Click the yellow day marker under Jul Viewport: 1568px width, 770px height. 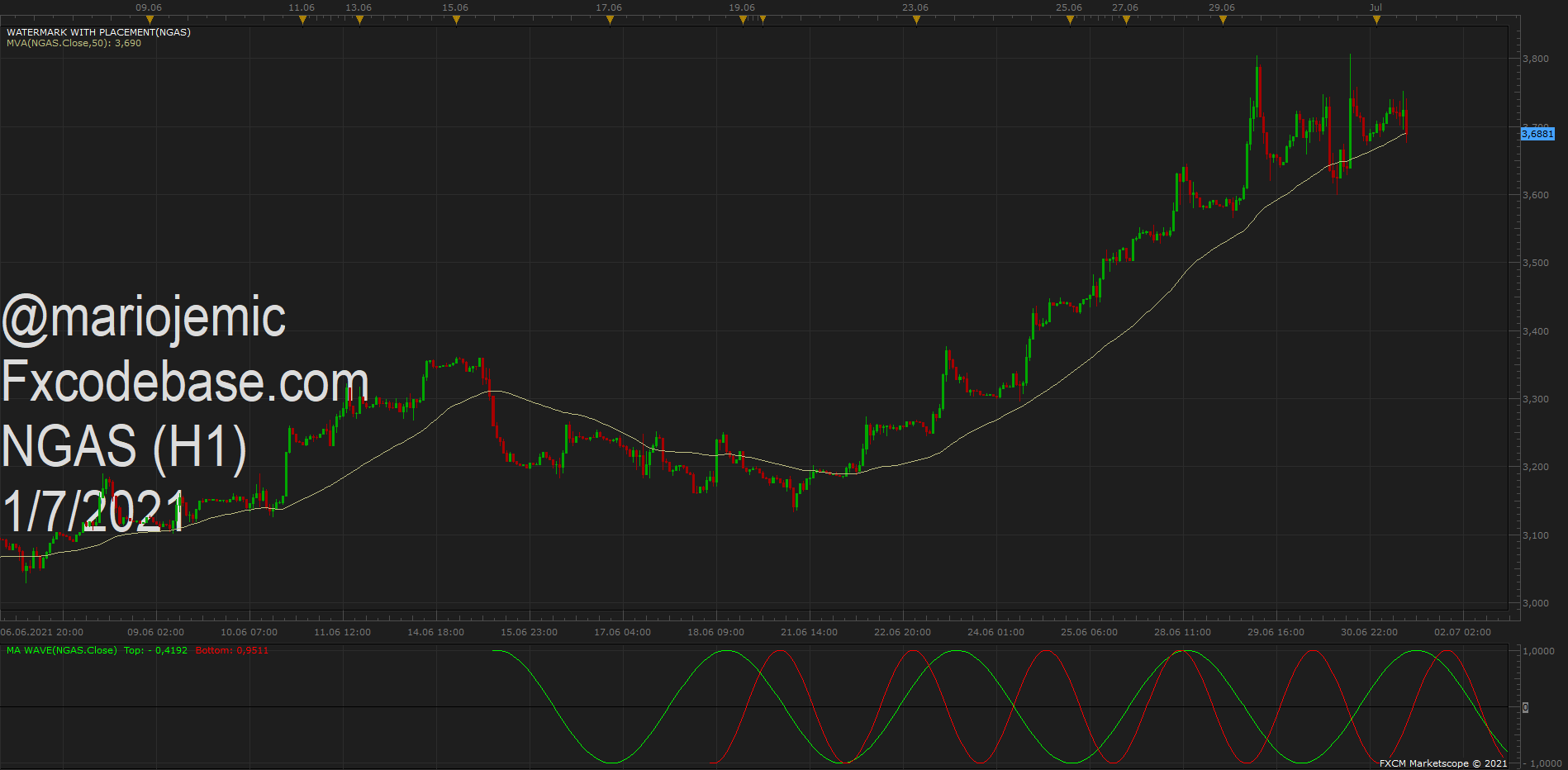coord(1376,20)
